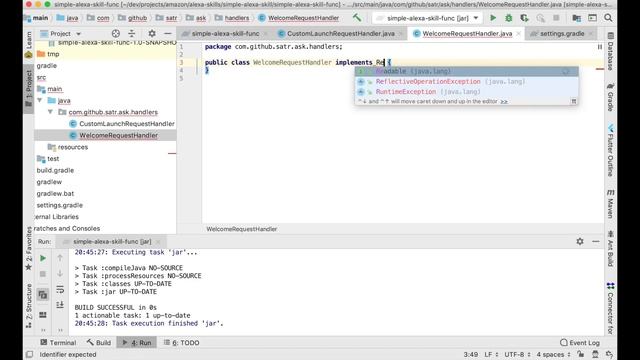This screenshot has width=640, height=360.
Task: Click the layout icon in Run panel sidebar
Action: point(43,315)
